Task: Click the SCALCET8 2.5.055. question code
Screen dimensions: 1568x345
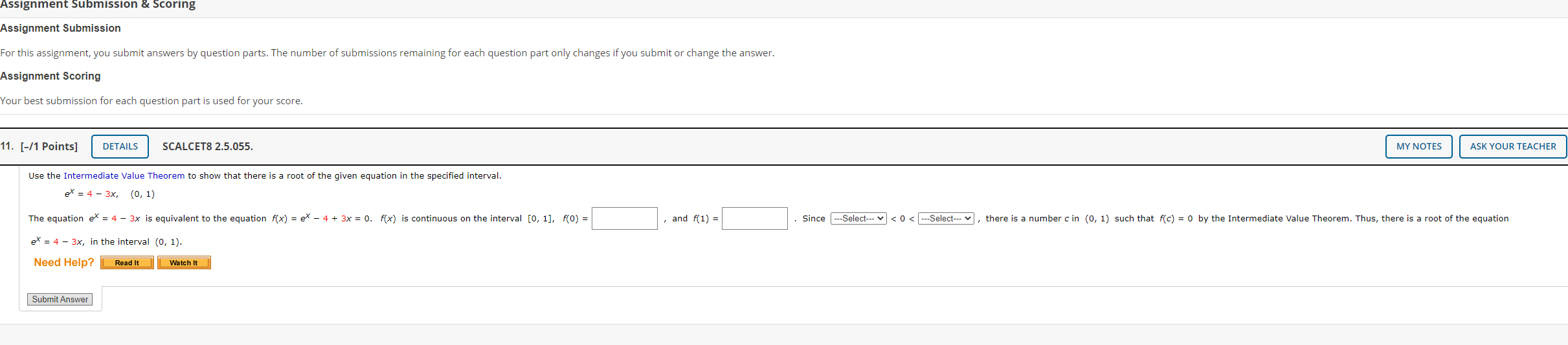Action: 207,146
